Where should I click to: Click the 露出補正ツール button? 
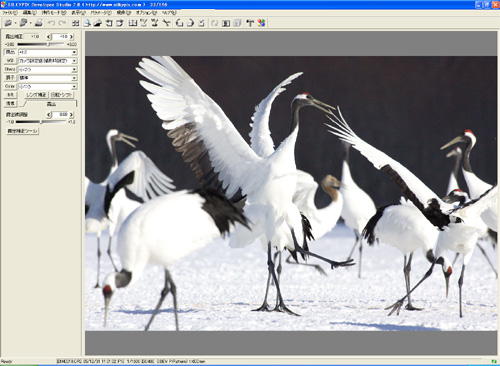tap(23, 131)
